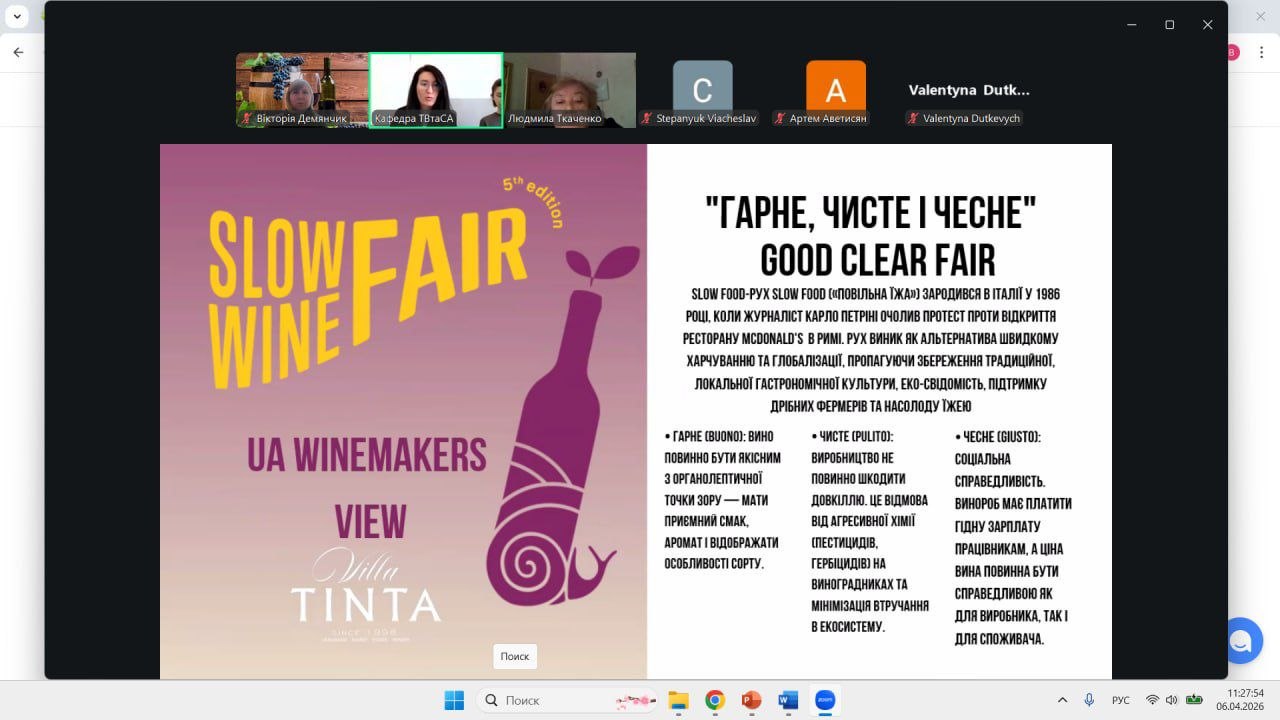Open Zoom from the taskbar
The width and height of the screenshot is (1280, 720).
tap(825, 700)
